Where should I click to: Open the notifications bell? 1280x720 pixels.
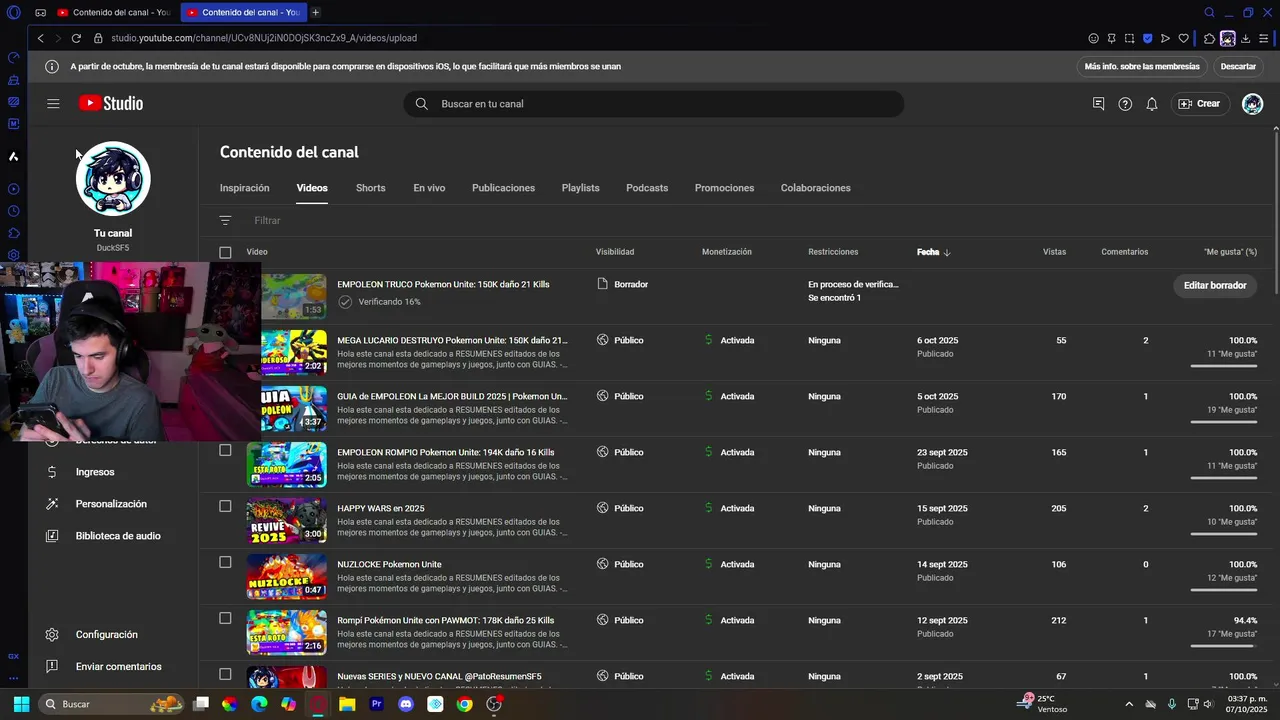tap(1152, 104)
